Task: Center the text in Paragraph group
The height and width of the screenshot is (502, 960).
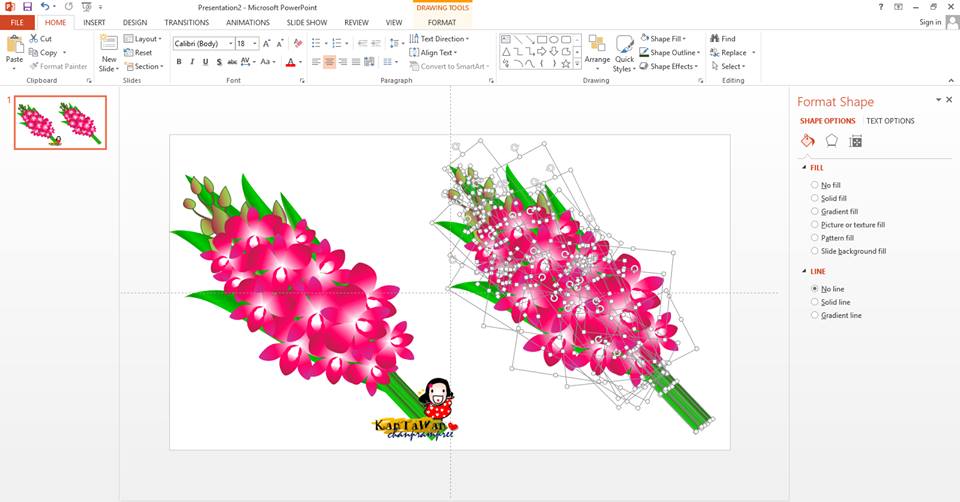Action: [329, 62]
